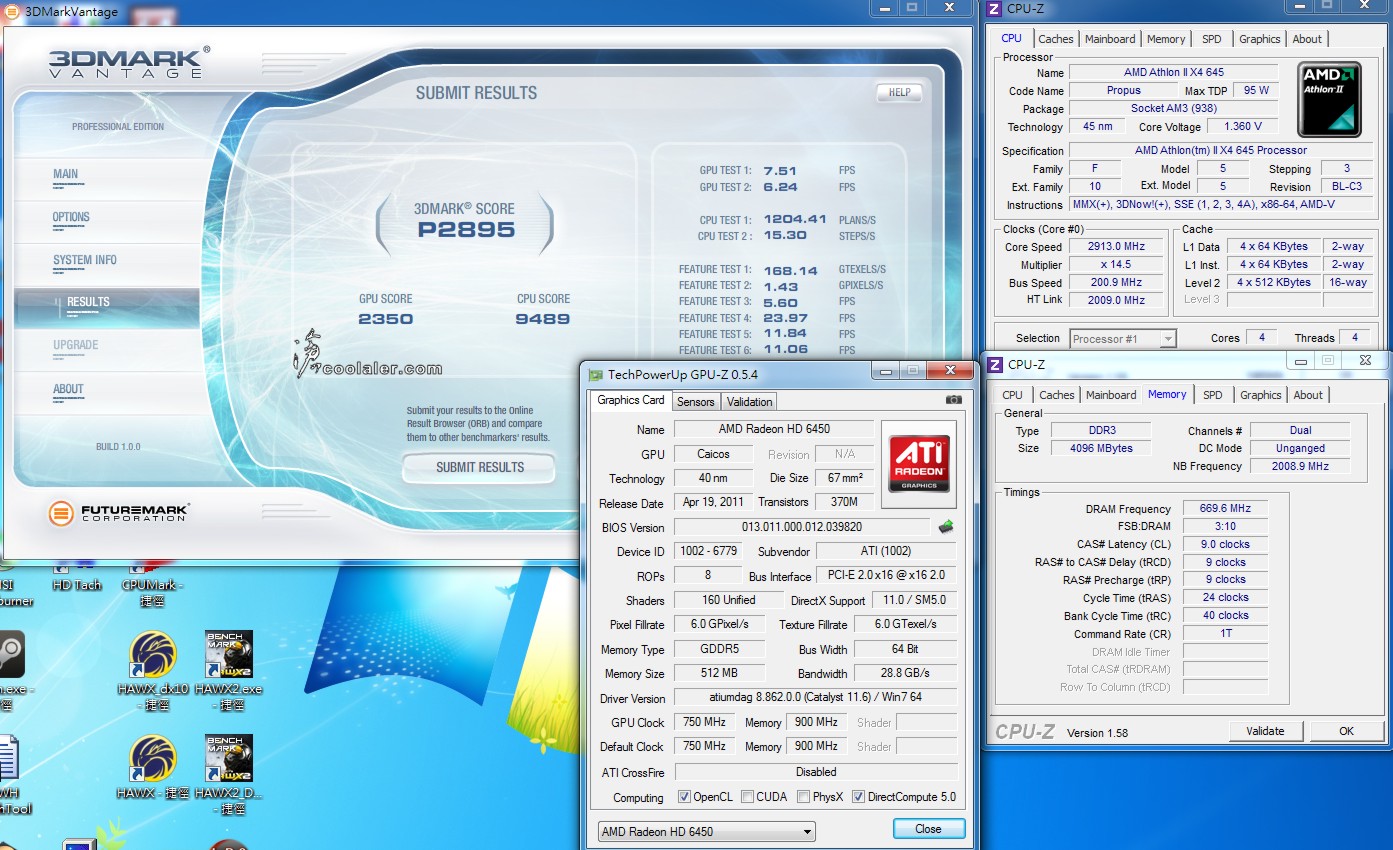Click the GPU-Z Name field value

[x=774, y=429]
